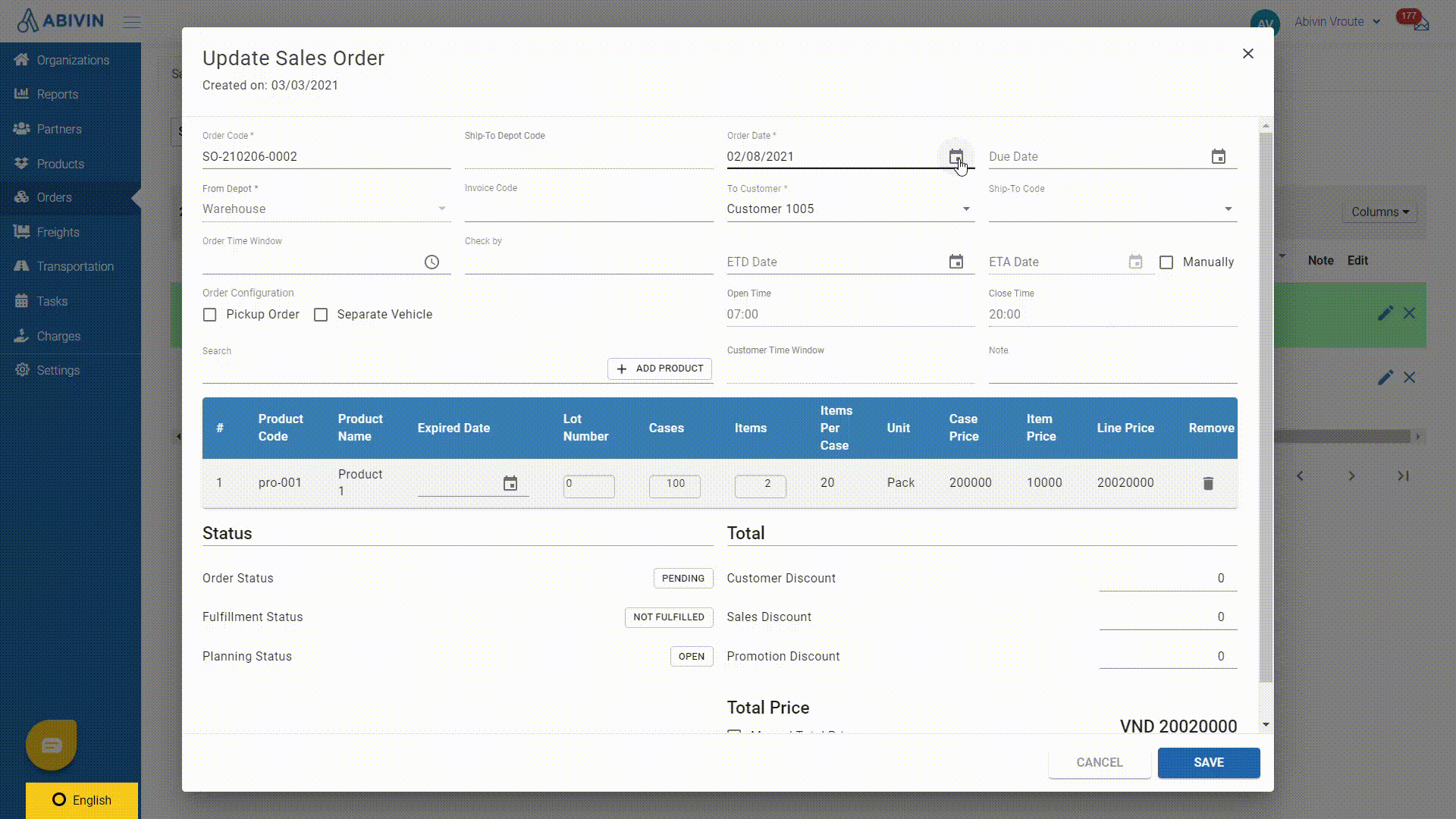Open the Order Date calendar picker

point(955,157)
